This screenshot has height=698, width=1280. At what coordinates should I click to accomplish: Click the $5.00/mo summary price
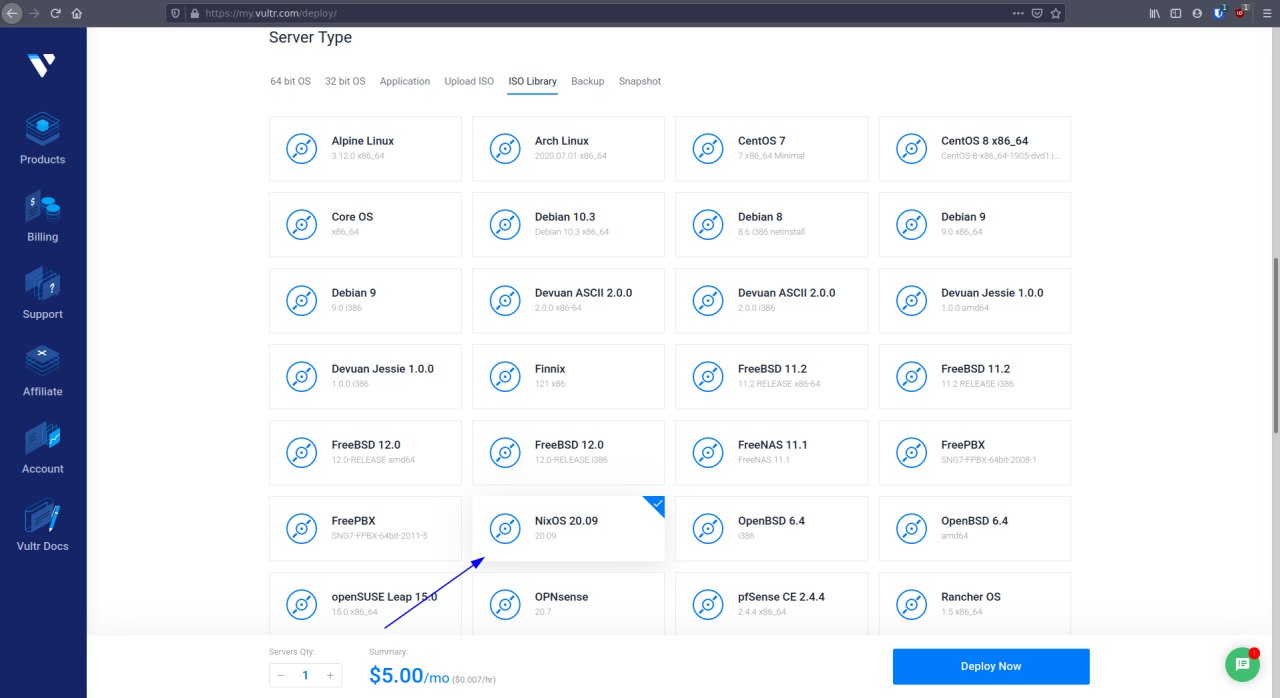coord(409,676)
